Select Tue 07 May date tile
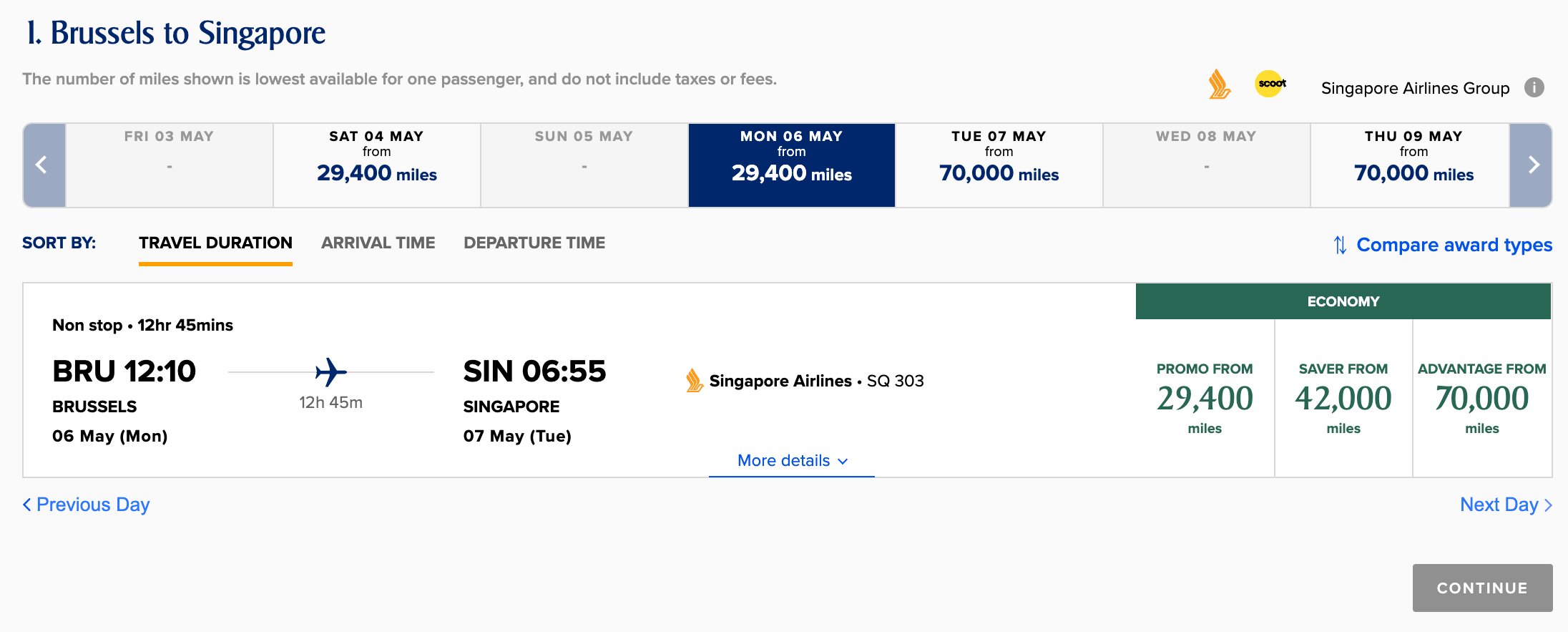1568x632 pixels. [999, 165]
